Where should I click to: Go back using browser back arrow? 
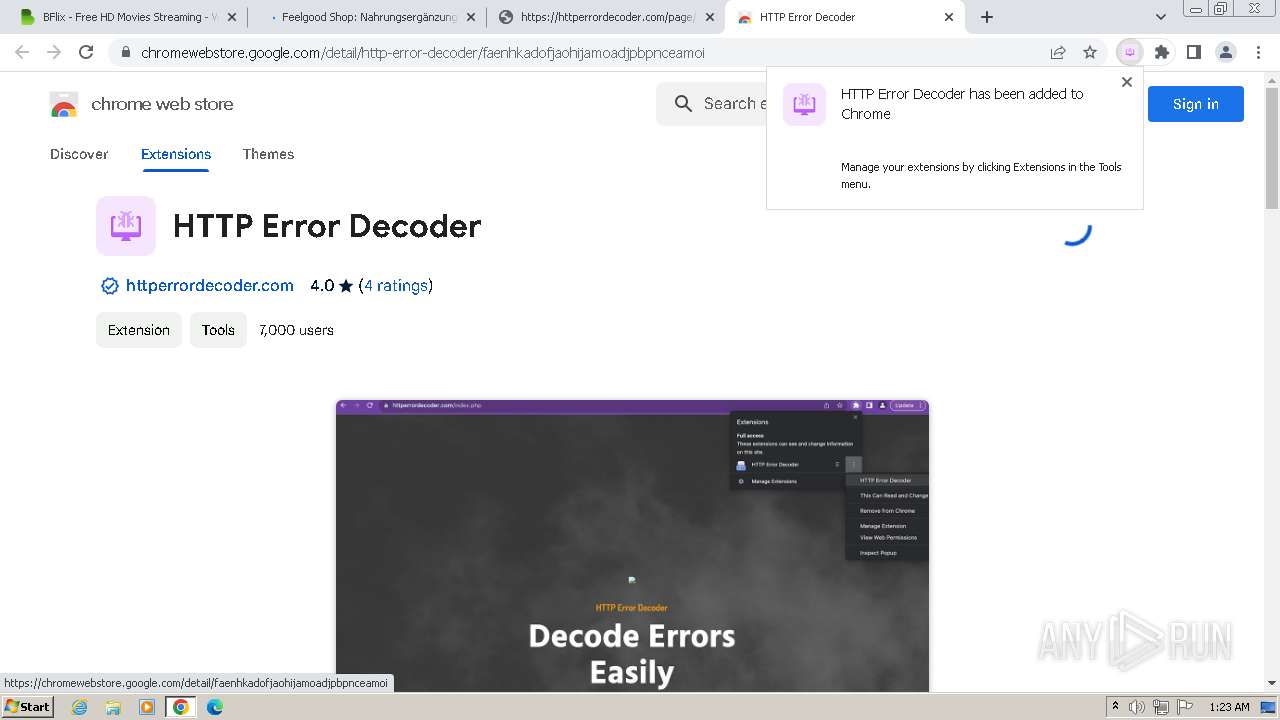[22, 52]
